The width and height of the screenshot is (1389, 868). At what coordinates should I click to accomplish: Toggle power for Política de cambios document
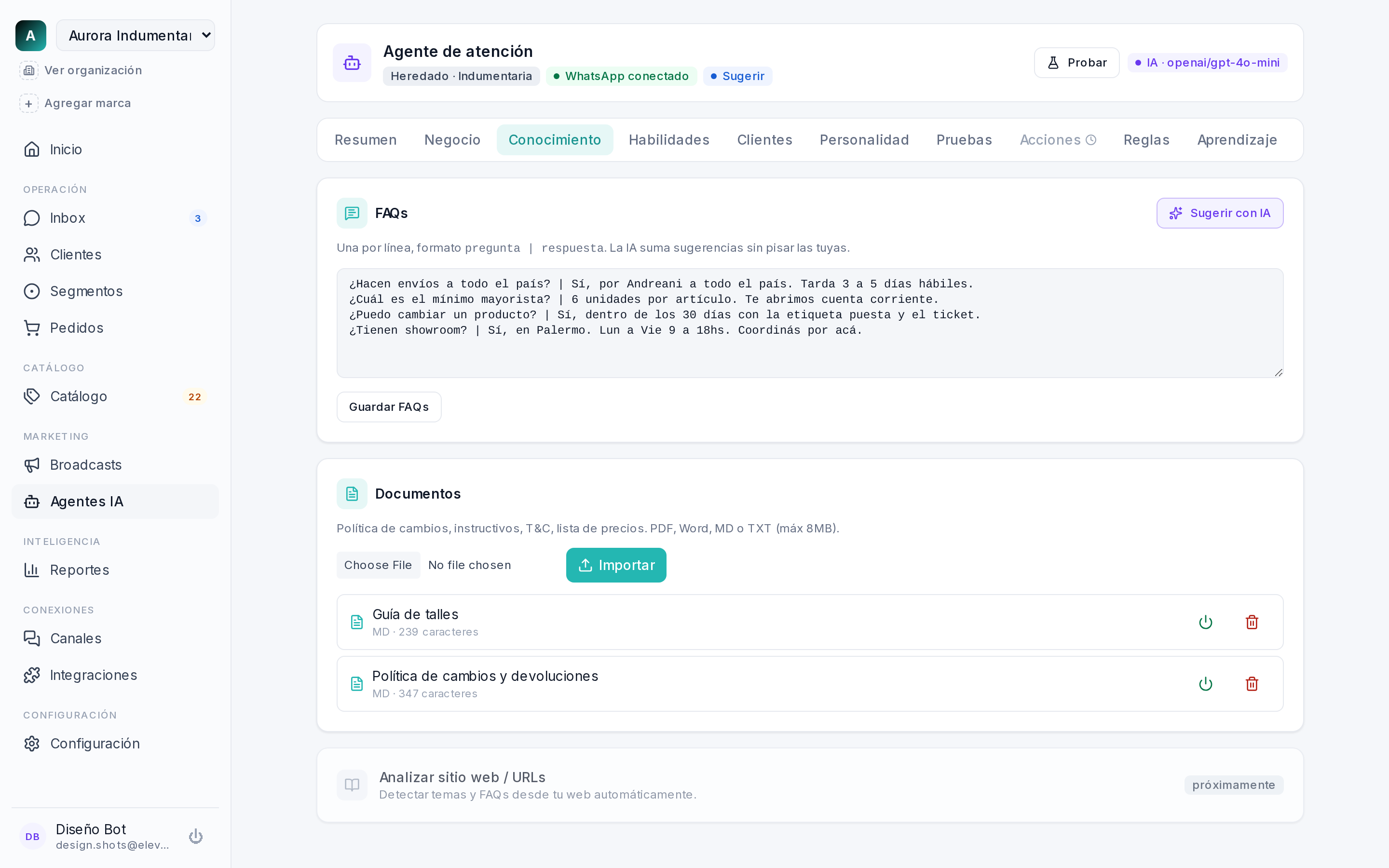pyautogui.click(x=1205, y=684)
